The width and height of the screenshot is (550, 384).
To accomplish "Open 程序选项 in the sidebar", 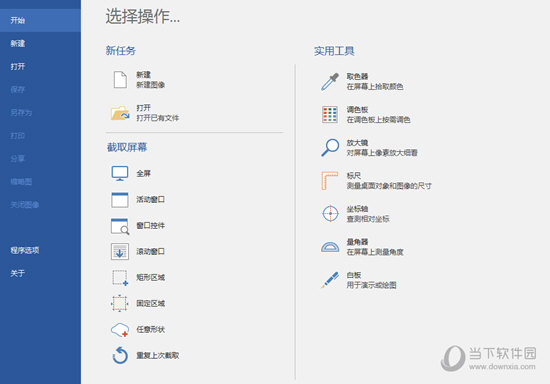I will click(40, 250).
